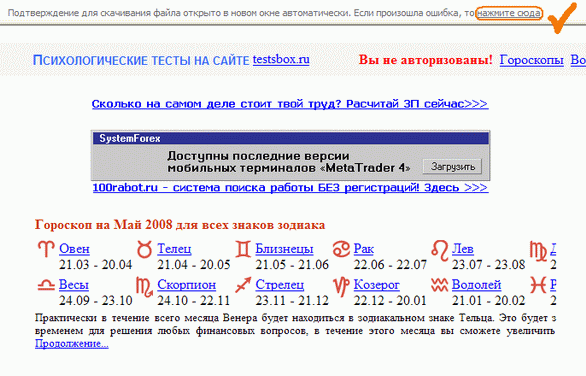Click the Virgo zodiac symbol after Лев
Image resolution: width=586 pixels, height=376 pixels.
[539, 251]
